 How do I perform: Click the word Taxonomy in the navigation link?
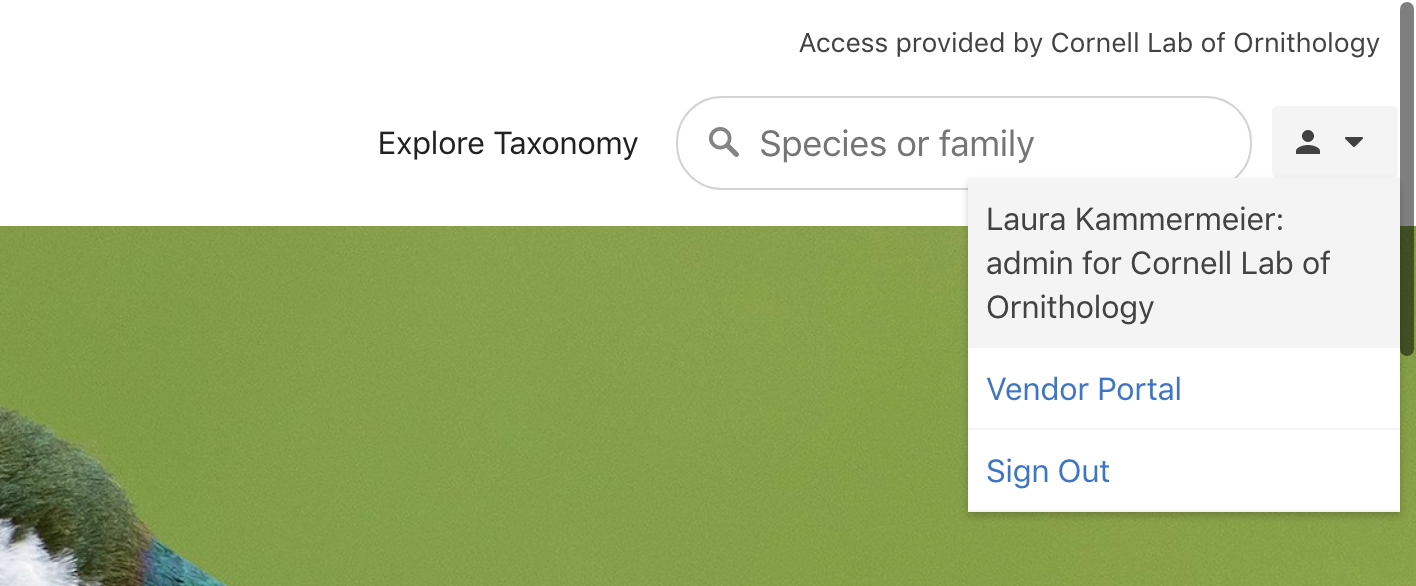click(x=566, y=144)
